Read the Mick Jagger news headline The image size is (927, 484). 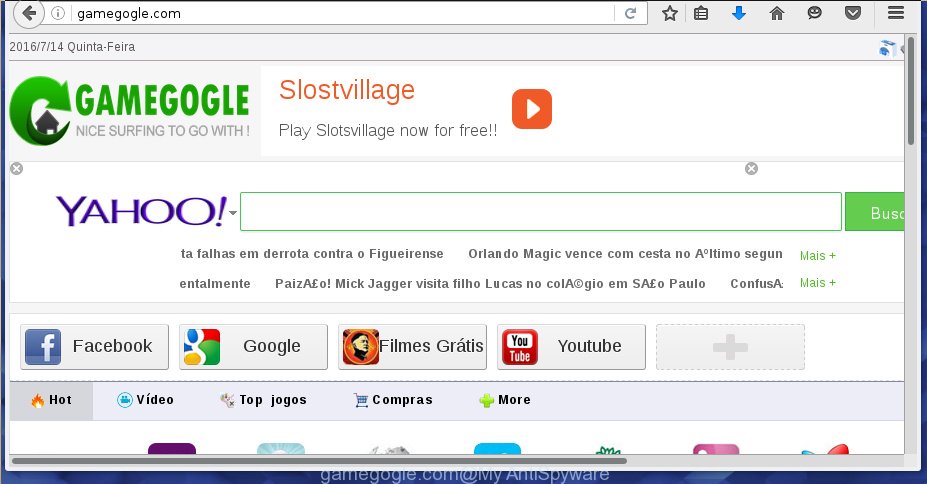(x=490, y=284)
